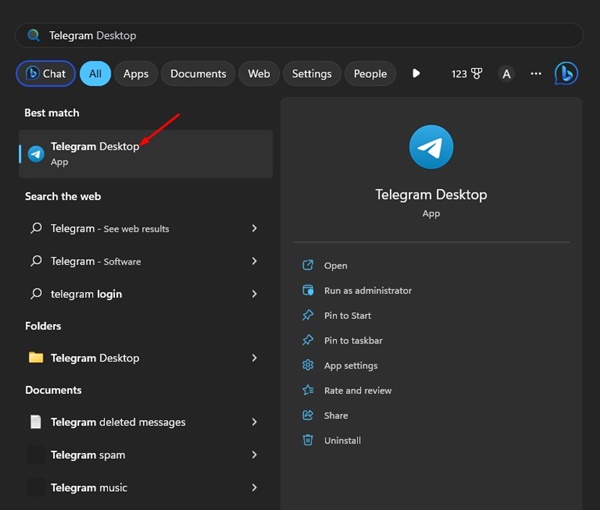This screenshot has height=510, width=600.
Task: Select Telegram - Software suggestion text
Action: tap(96, 261)
